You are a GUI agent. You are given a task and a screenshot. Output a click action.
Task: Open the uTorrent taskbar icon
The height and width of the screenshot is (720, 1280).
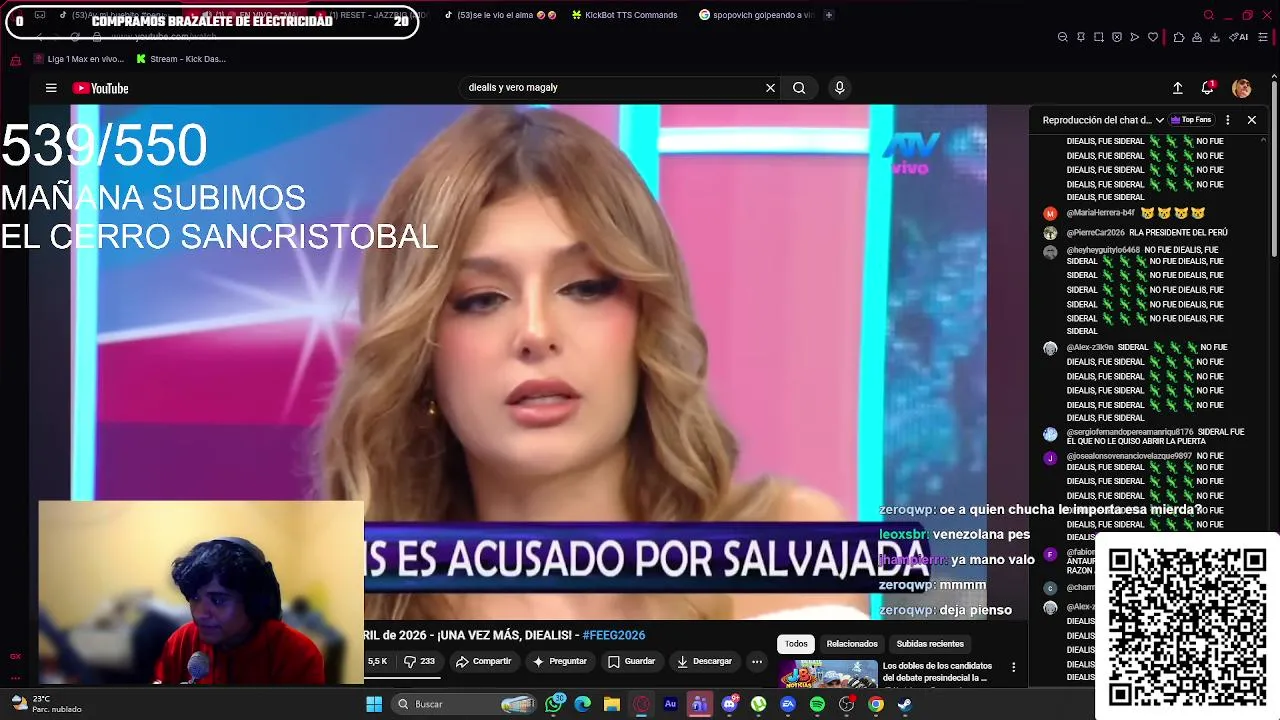click(759, 704)
